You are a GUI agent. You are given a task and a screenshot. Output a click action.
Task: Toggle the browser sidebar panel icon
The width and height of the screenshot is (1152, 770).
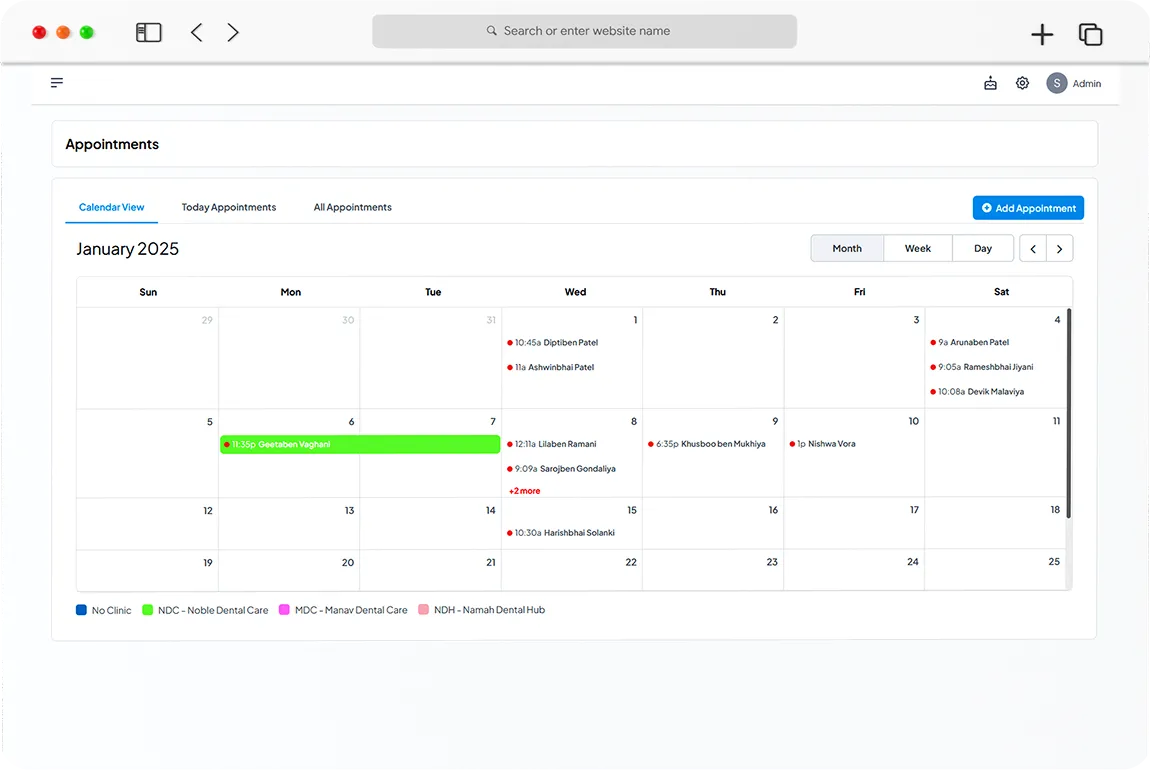(148, 32)
